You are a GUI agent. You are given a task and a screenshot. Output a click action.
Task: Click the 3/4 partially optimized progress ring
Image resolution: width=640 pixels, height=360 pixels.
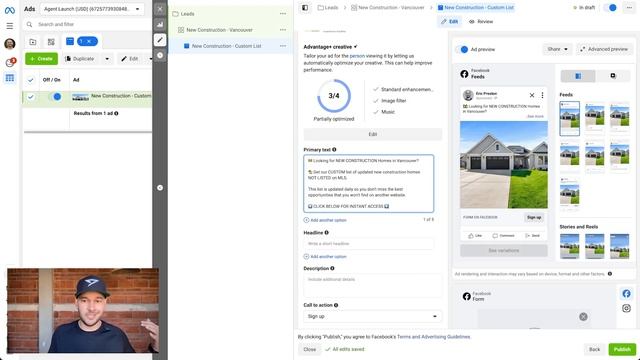(334, 96)
